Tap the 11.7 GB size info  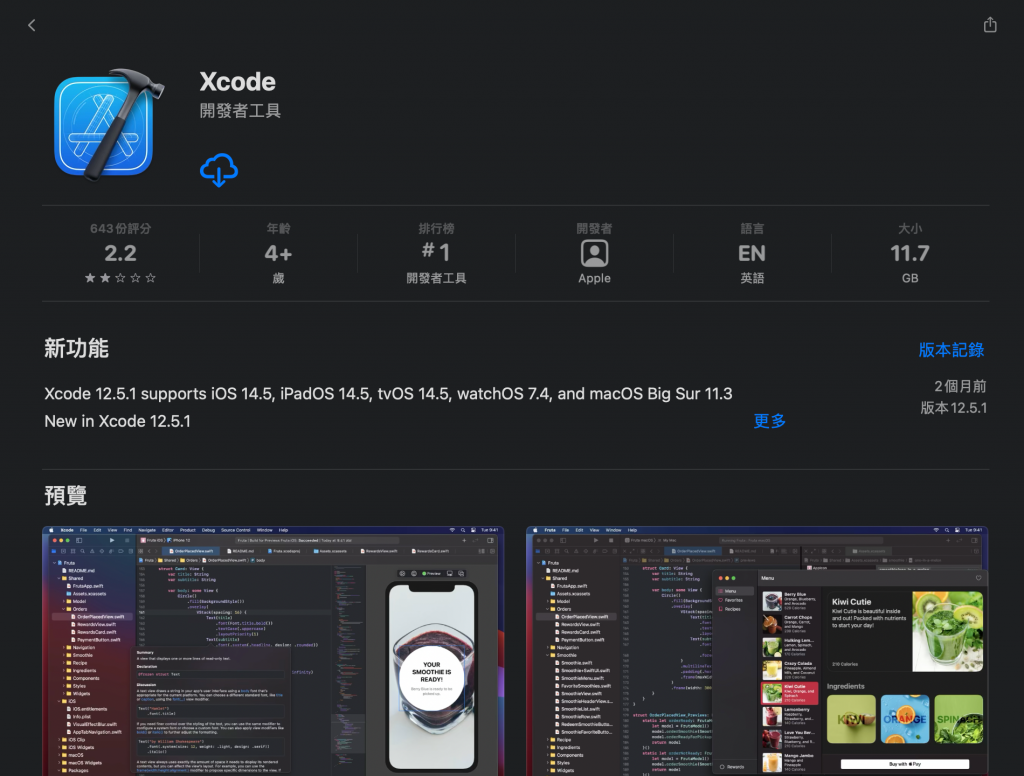[910, 253]
